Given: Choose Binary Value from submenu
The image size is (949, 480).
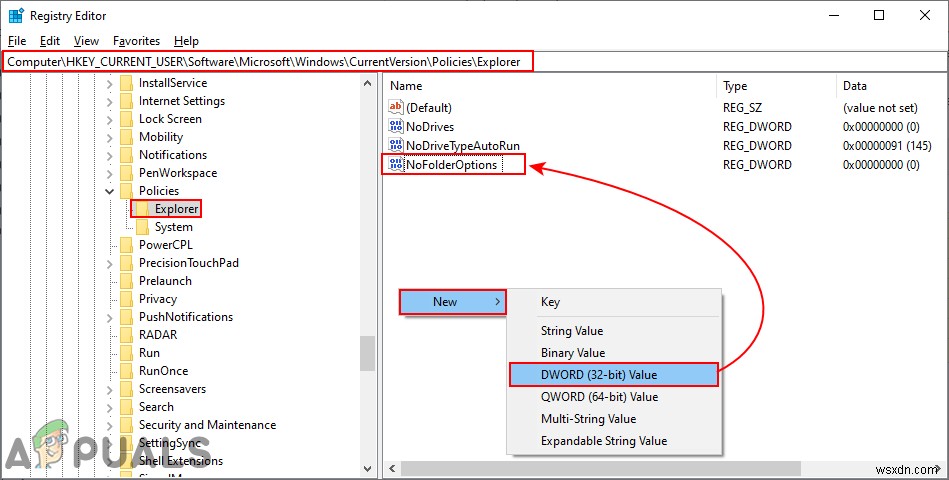Looking at the screenshot, I should (614, 352).
